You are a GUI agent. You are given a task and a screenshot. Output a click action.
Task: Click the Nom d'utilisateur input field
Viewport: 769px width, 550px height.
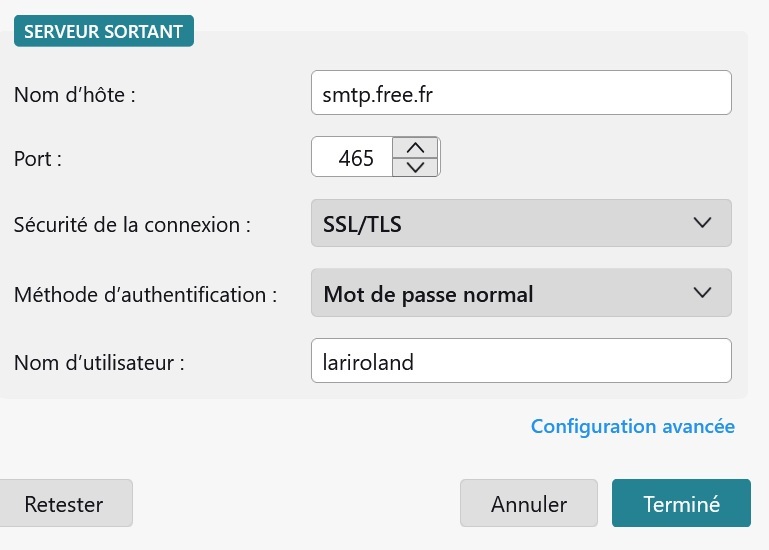point(521,362)
